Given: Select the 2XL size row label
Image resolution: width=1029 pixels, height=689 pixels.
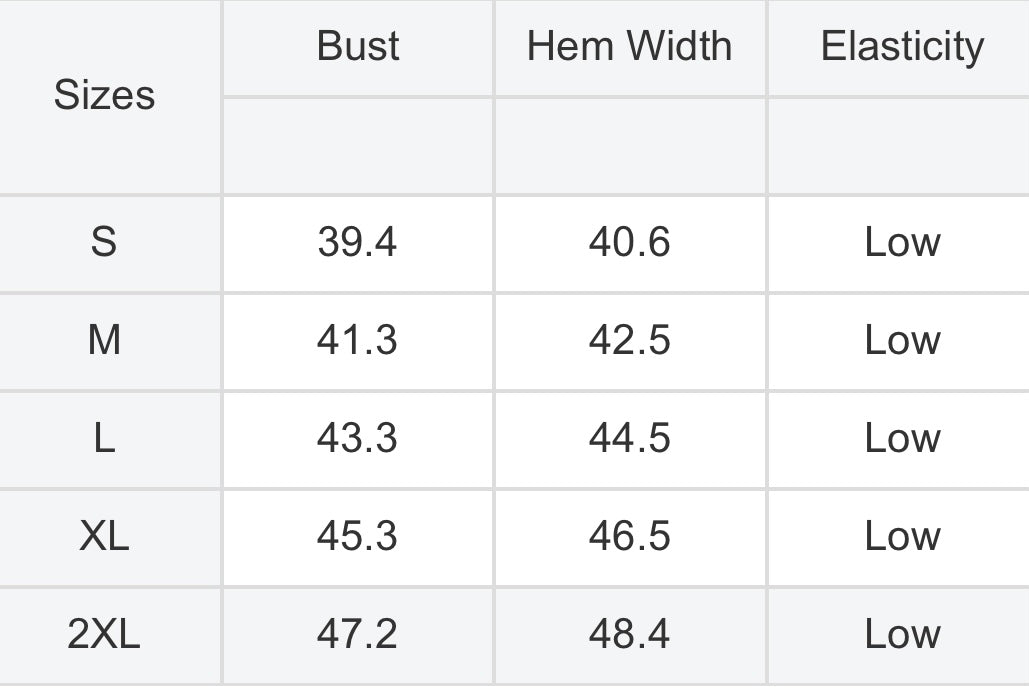Looking at the screenshot, I should (104, 634).
